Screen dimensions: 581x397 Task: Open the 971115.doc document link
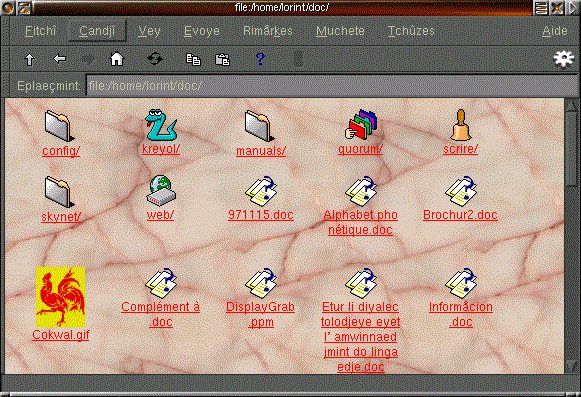tap(261, 215)
